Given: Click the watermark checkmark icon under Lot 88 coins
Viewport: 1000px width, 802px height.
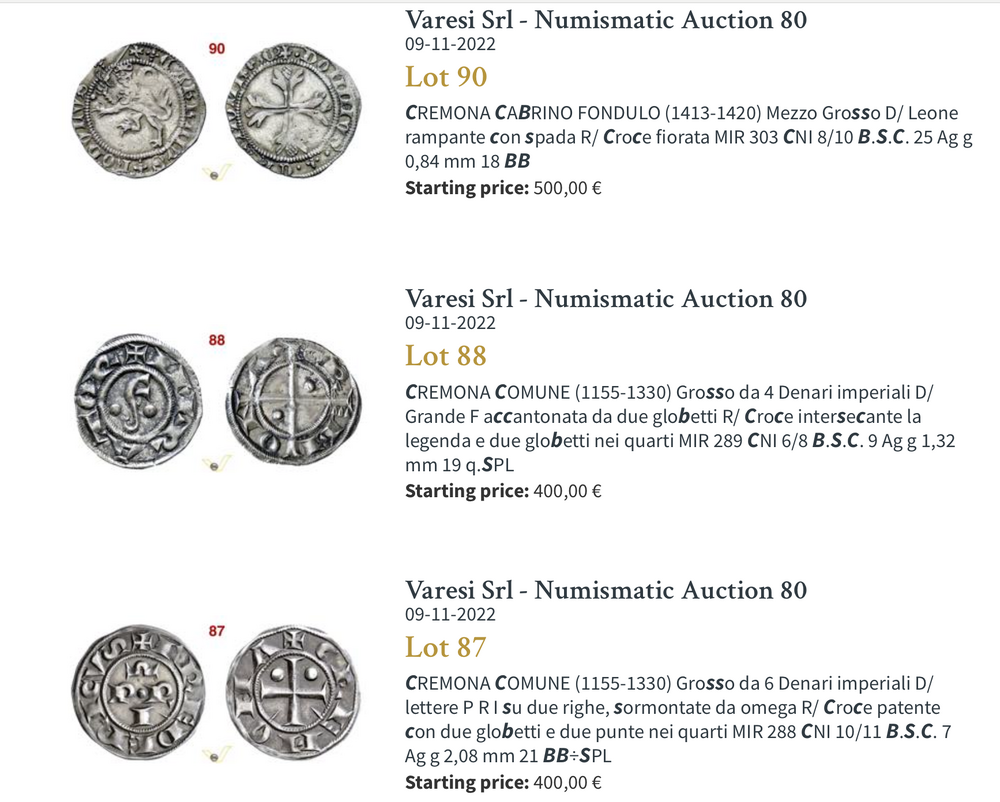Looking at the screenshot, I should click(213, 462).
